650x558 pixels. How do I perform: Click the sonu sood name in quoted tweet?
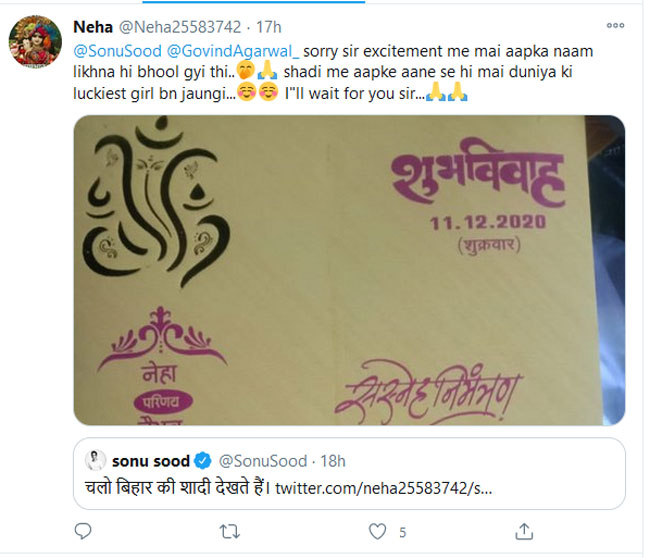148,461
